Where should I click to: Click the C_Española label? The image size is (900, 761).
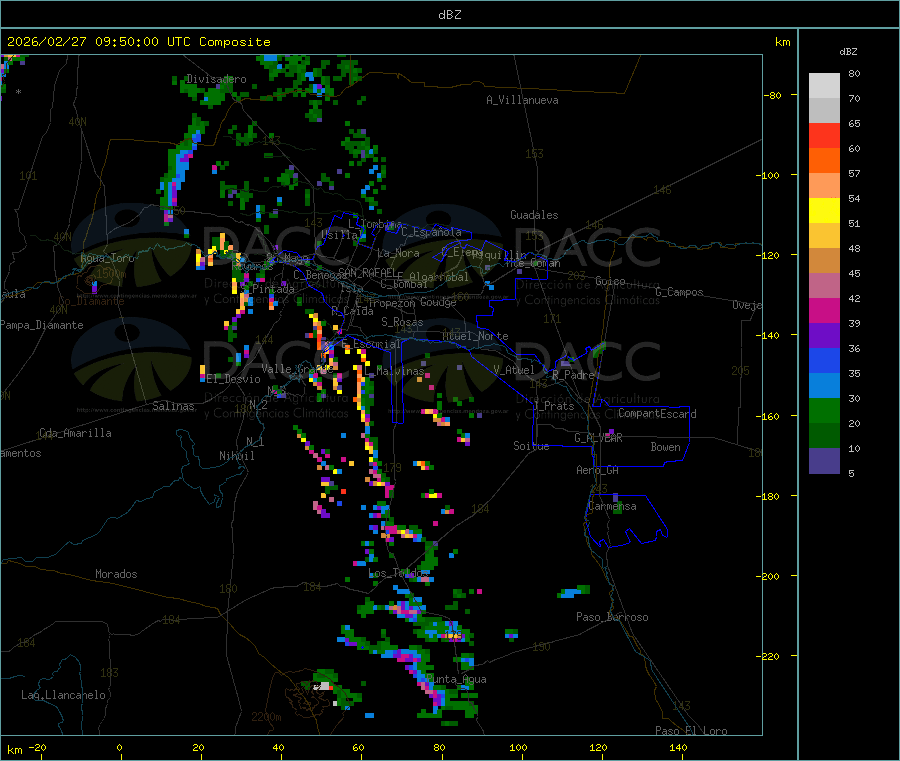click(x=431, y=232)
